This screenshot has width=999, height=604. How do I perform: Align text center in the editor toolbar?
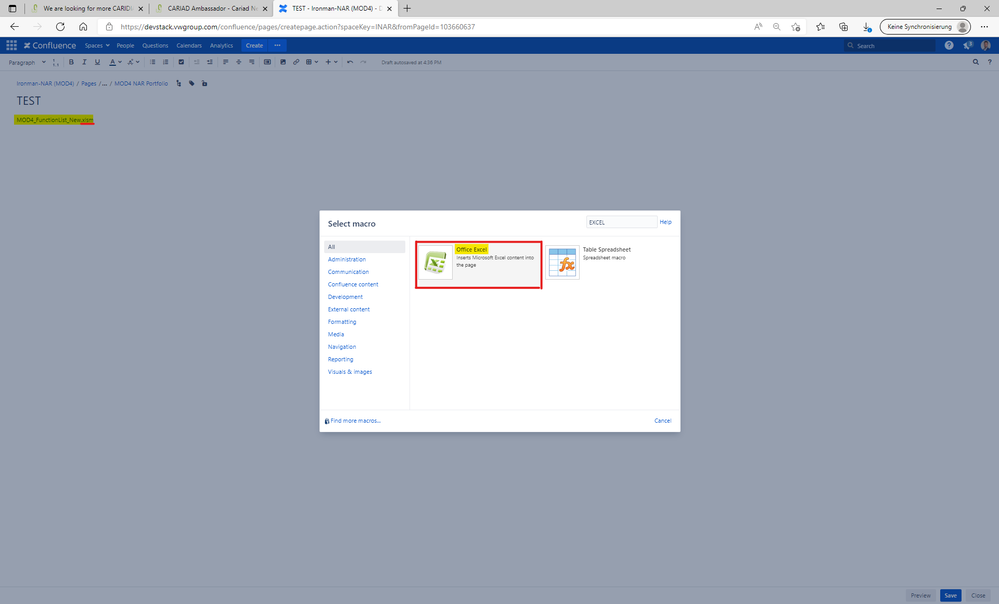(x=238, y=62)
